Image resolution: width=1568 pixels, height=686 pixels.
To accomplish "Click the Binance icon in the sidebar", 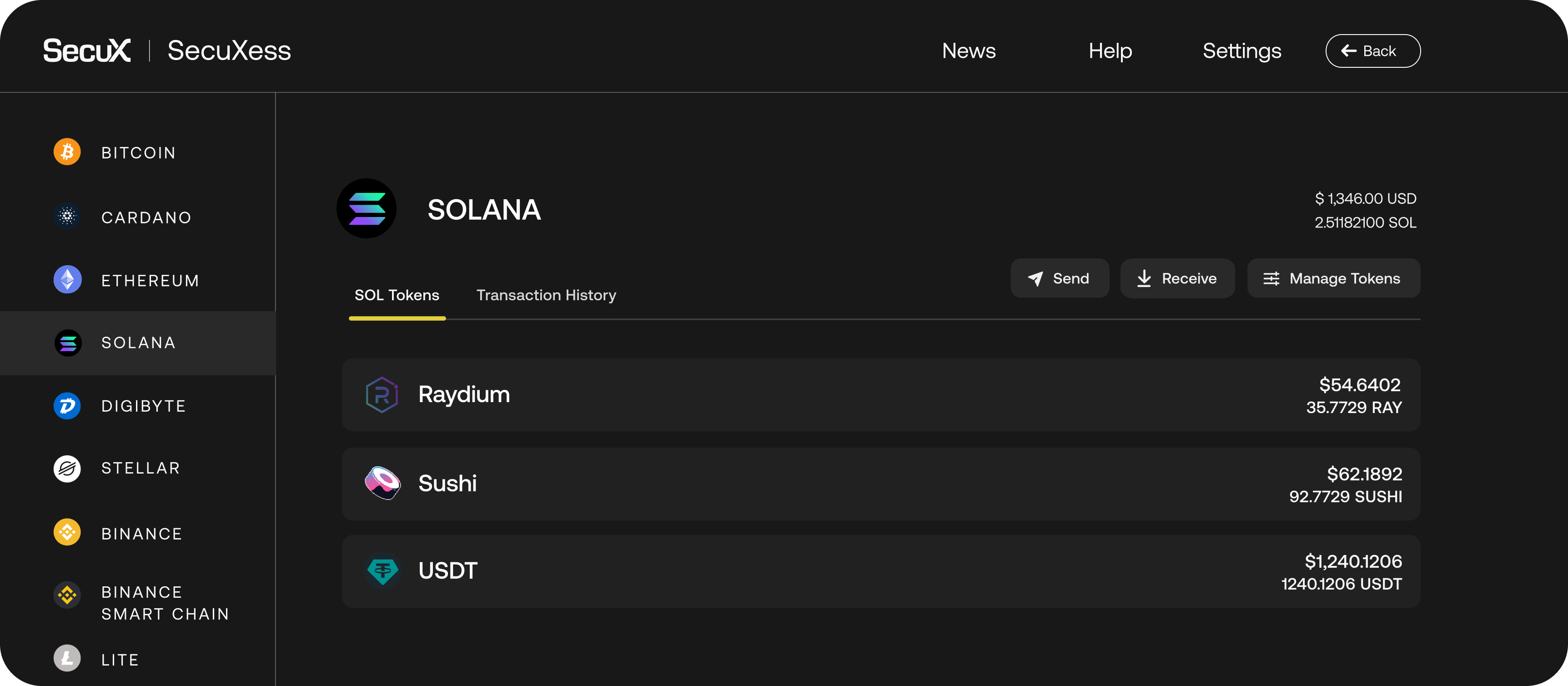I will [67, 532].
